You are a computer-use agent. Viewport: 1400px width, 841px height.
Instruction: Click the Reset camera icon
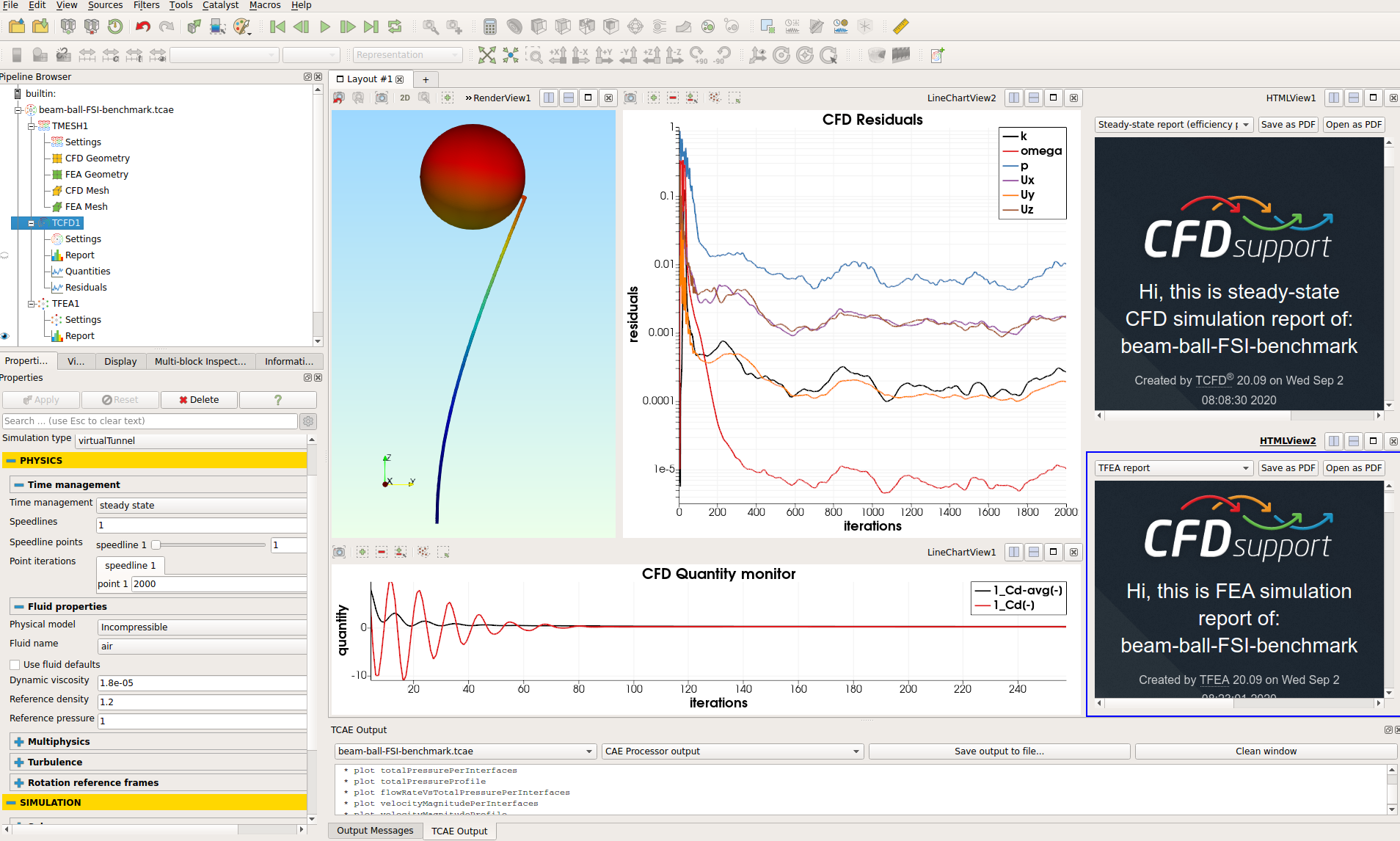(486, 55)
